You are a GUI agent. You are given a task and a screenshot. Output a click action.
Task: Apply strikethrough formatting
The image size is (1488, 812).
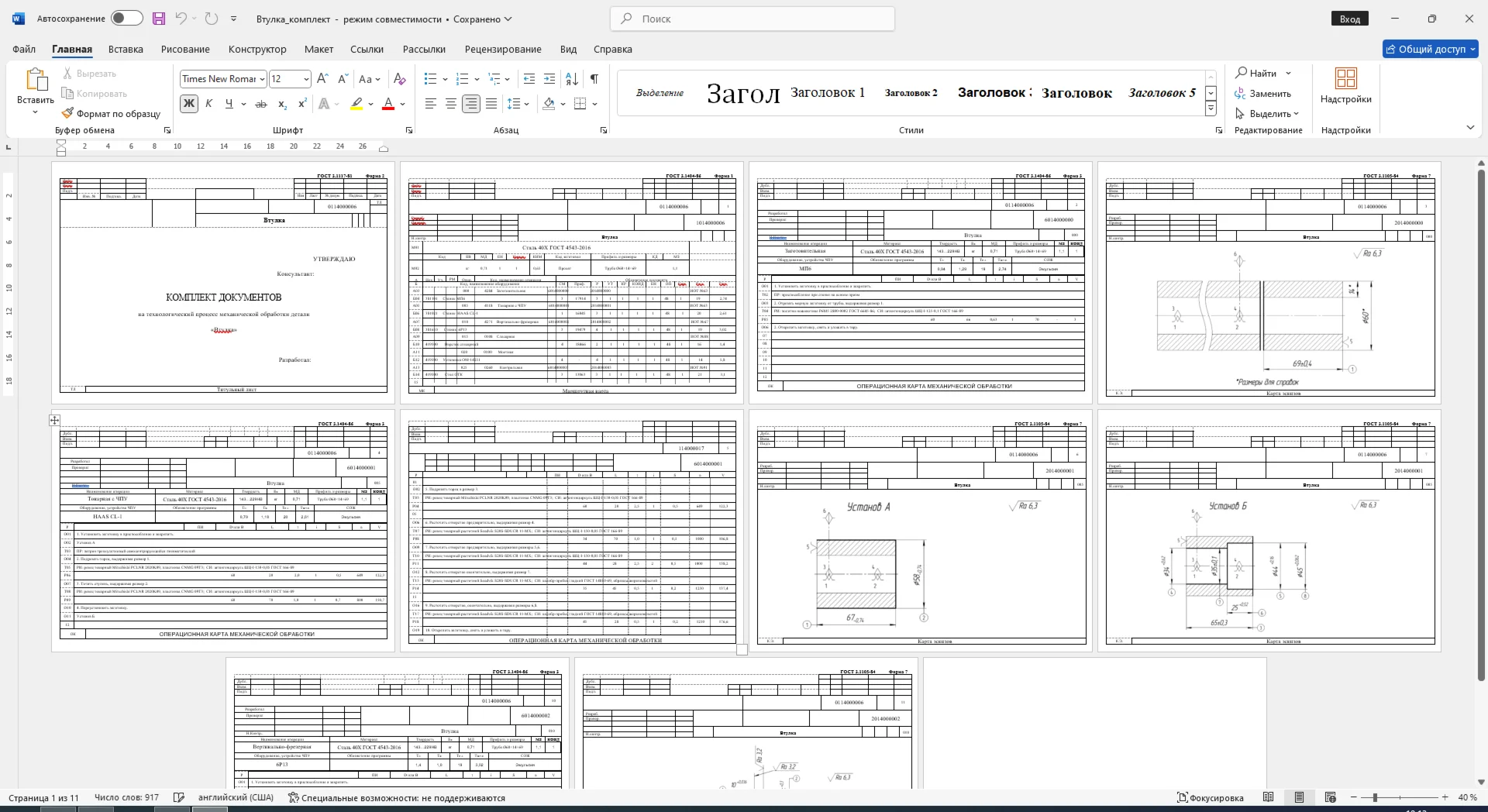tap(261, 104)
